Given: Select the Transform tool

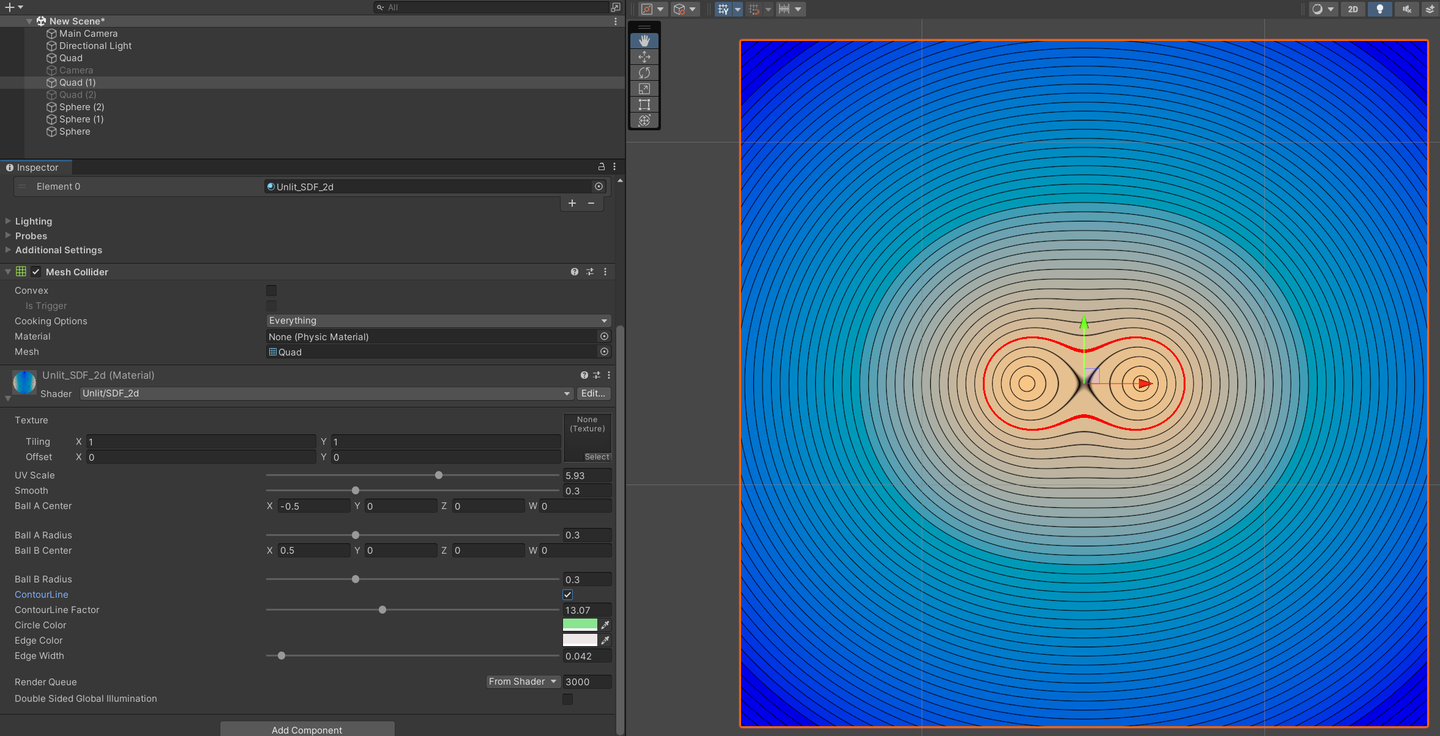Looking at the screenshot, I should pos(644,121).
